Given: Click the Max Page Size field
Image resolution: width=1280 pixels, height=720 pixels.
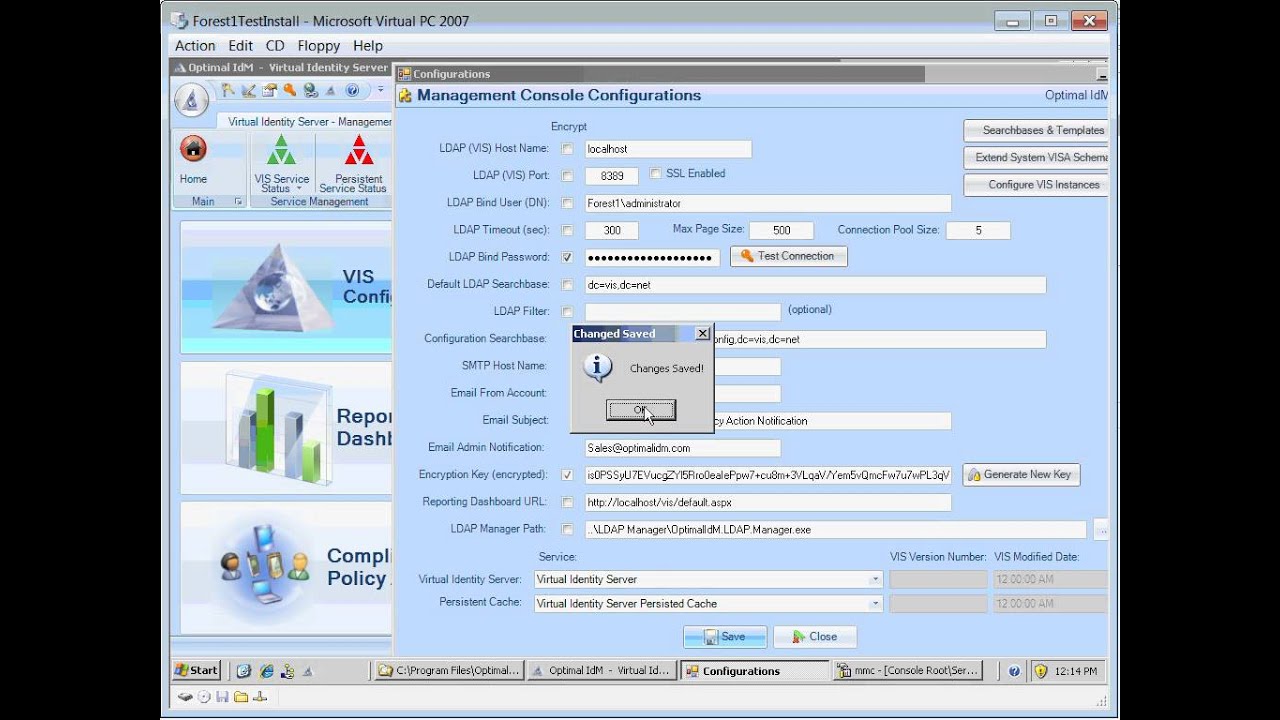Looking at the screenshot, I should click(781, 230).
